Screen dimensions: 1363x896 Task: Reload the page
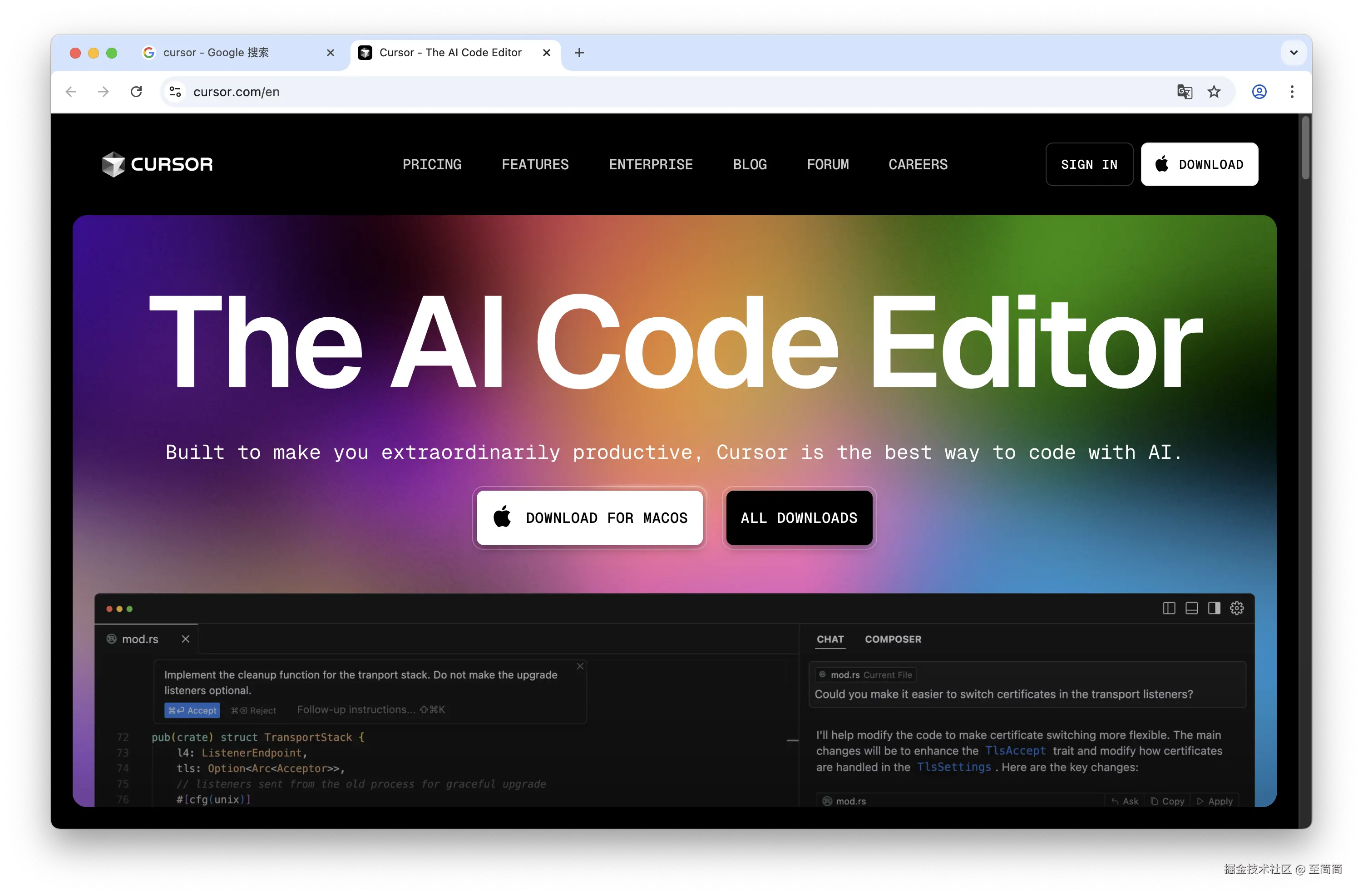(x=136, y=92)
